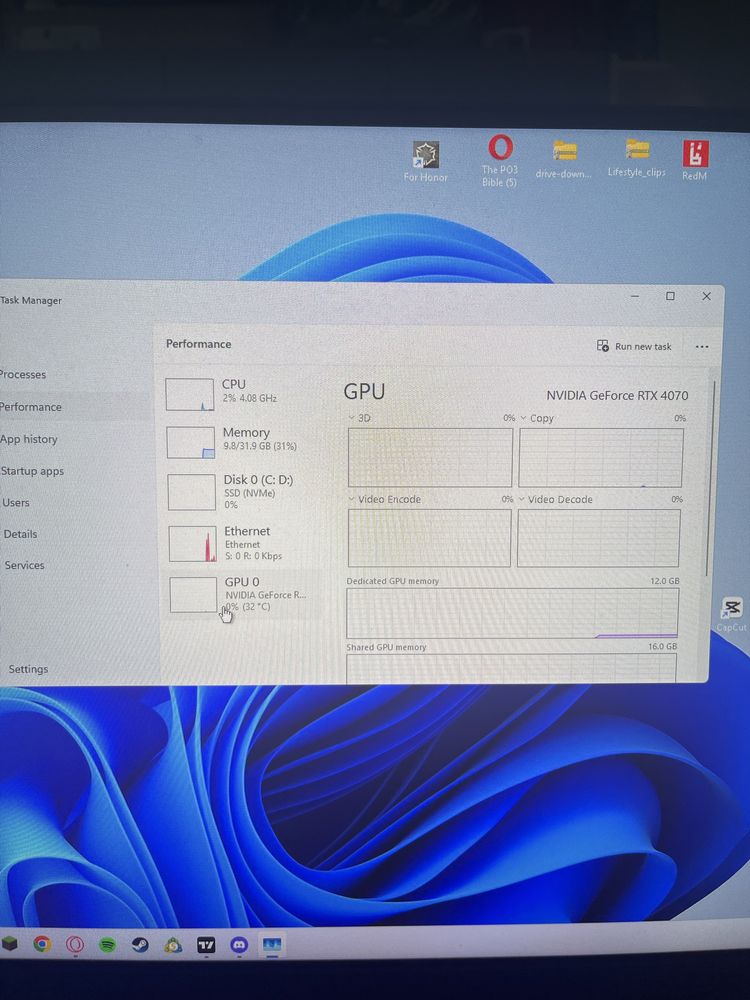Viewport: 750px width, 1000px height.
Task: Open the App history page
Action: pyautogui.click(x=29, y=439)
